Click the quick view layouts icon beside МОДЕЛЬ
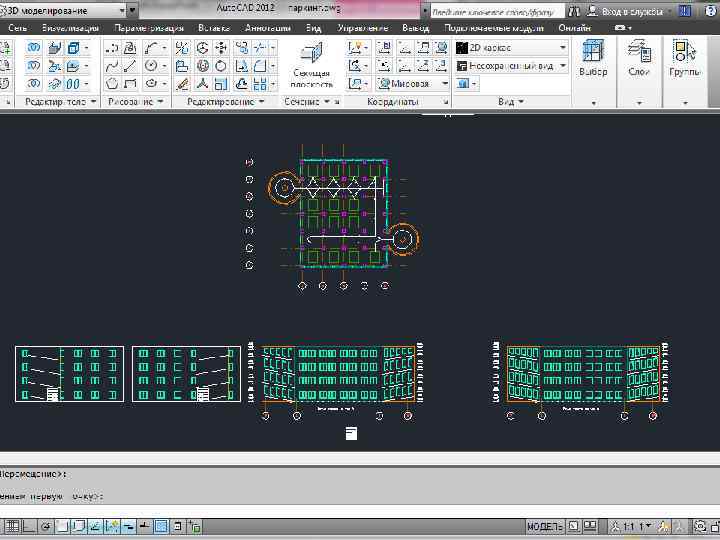Image resolution: width=720 pixels, height=540 pixels. 576,526
